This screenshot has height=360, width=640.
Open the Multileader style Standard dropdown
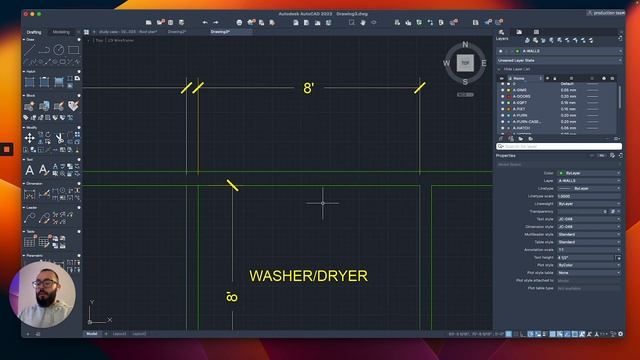589,234
